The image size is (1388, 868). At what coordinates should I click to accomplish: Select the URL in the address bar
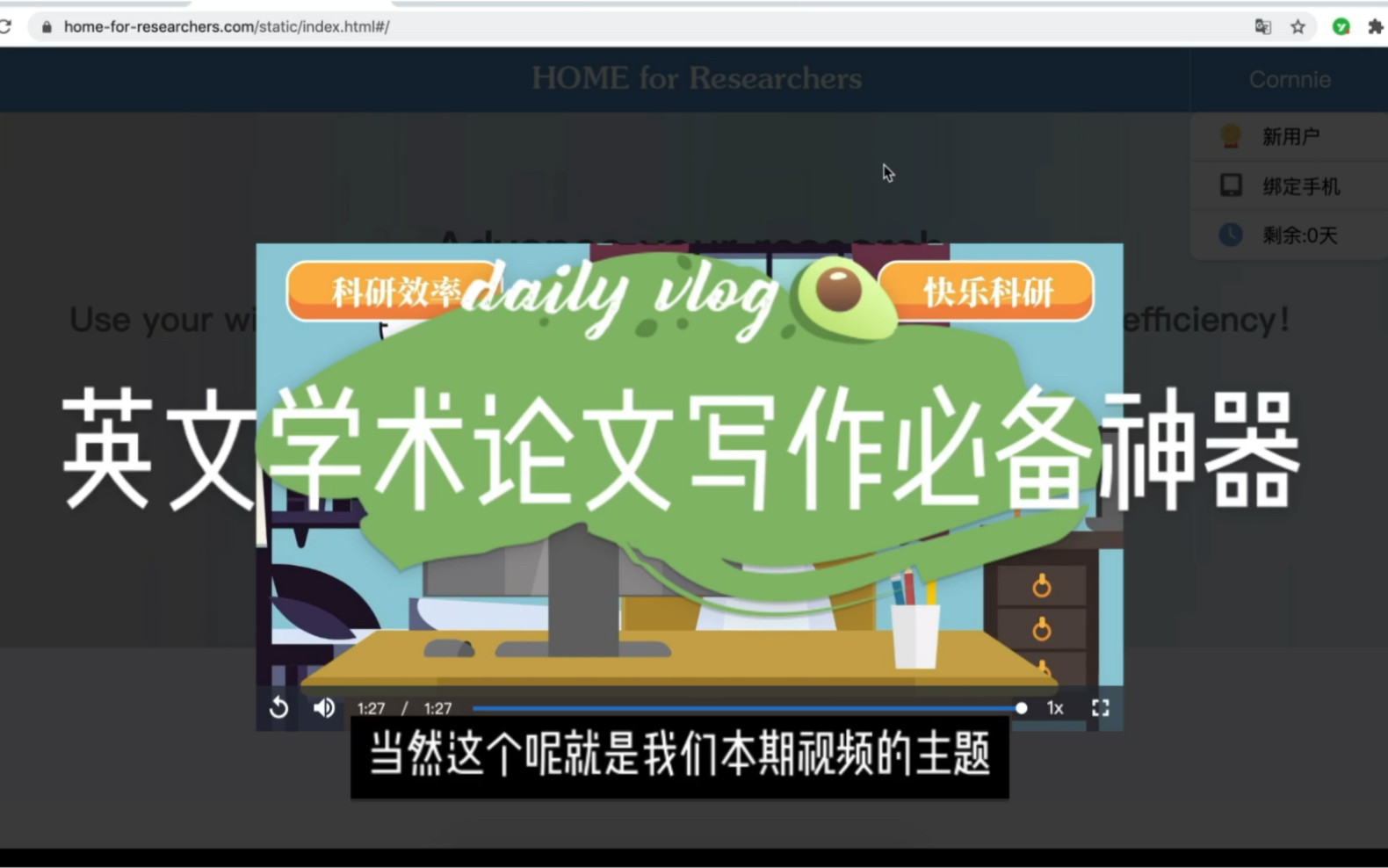click(227, 26)
